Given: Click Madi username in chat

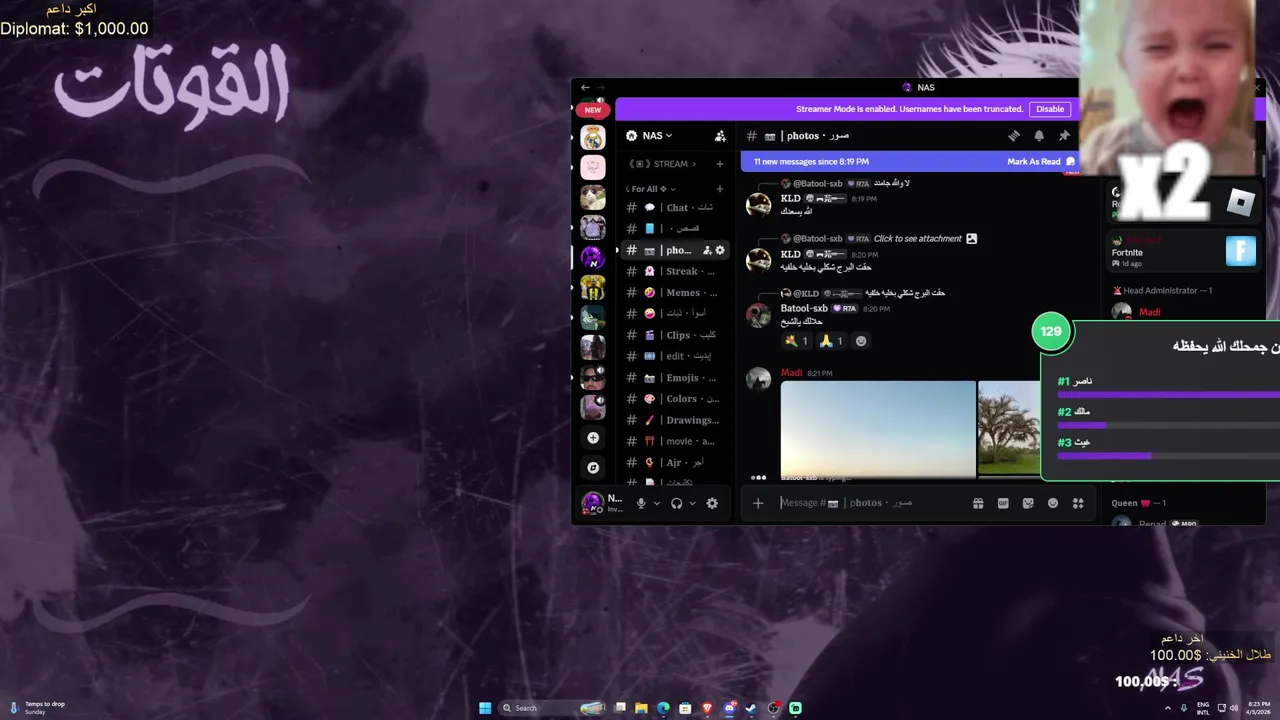Looking at the screenshot, I should pos(791,373).
